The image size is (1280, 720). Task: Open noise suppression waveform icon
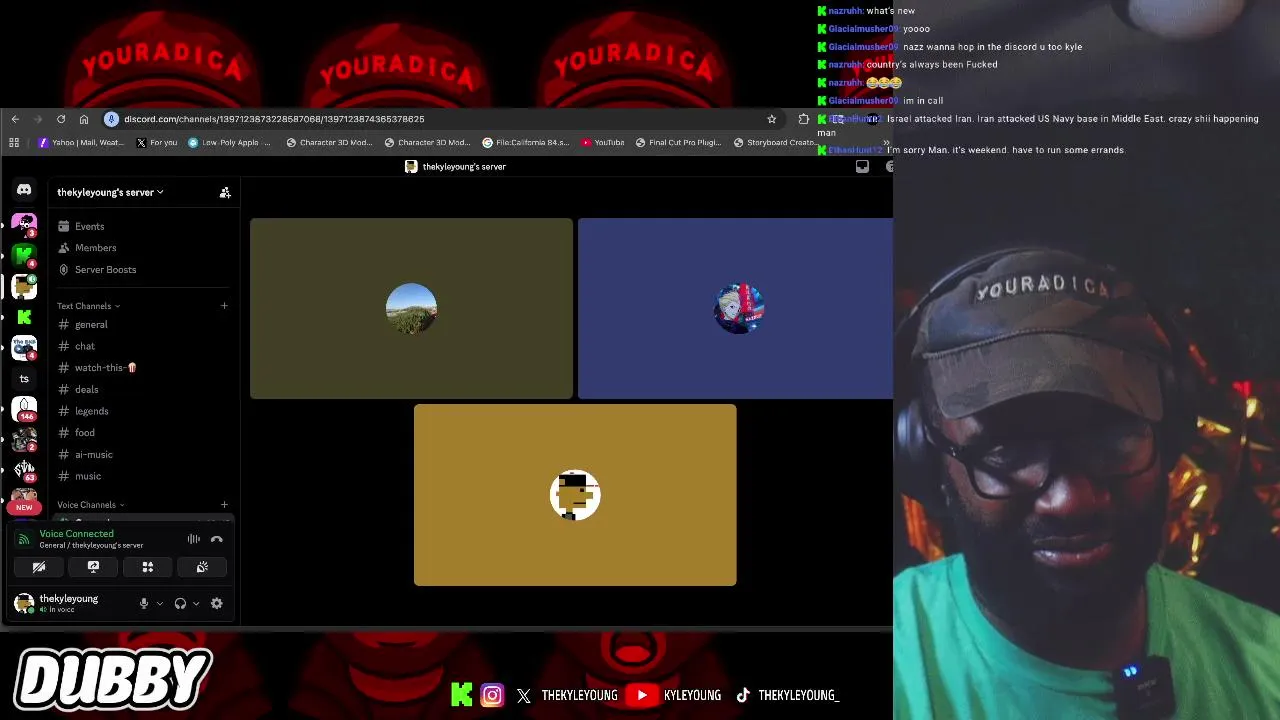[194, 539]
